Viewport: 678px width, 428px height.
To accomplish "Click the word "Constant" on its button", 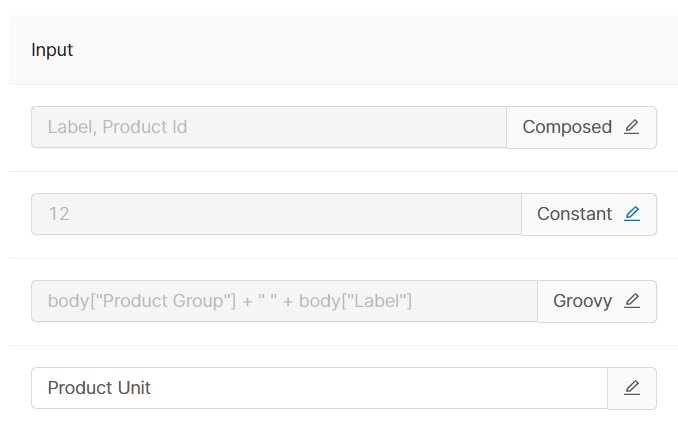I will pos(574,214).
